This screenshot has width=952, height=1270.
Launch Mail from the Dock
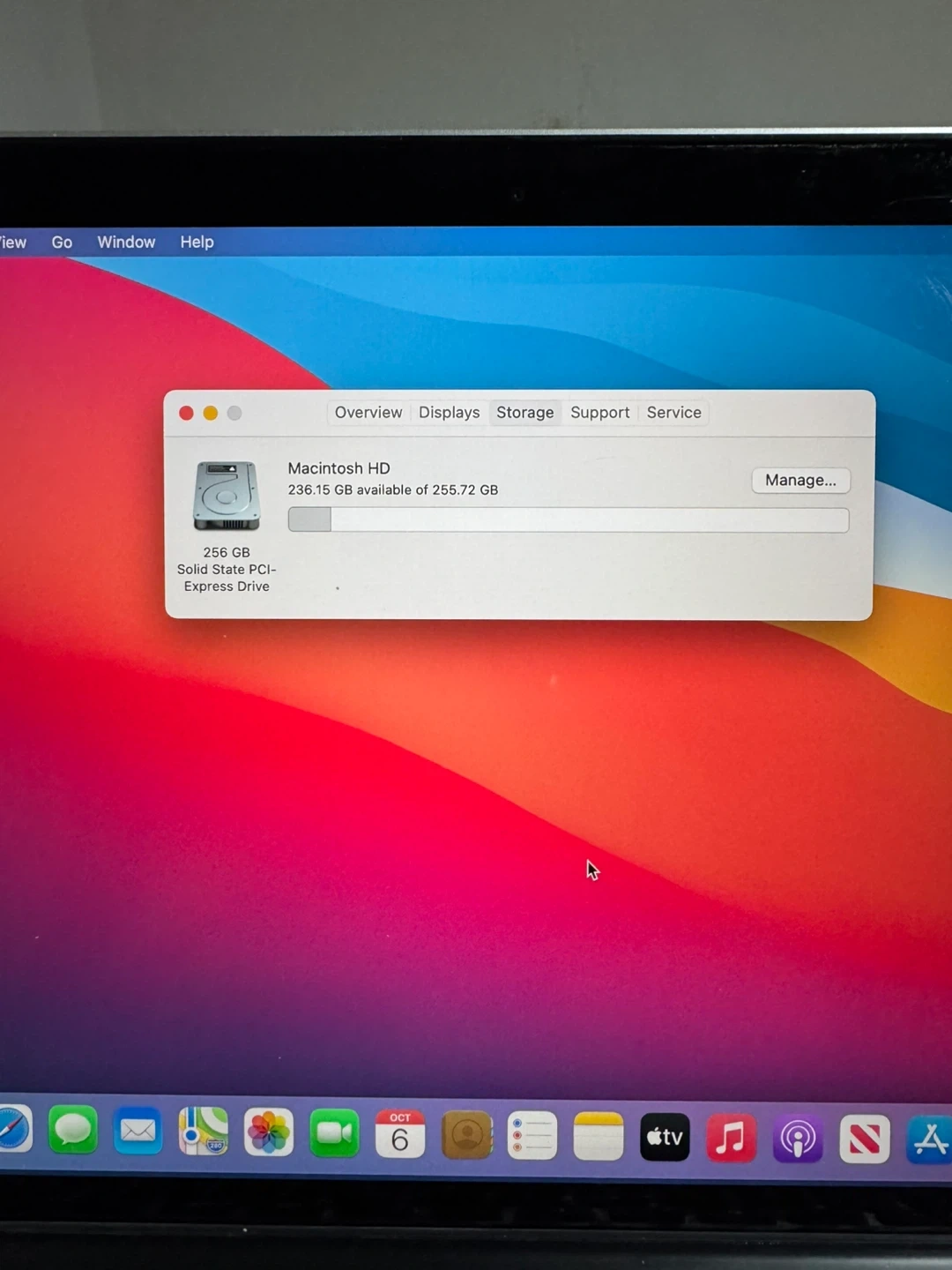[138, 1131]
